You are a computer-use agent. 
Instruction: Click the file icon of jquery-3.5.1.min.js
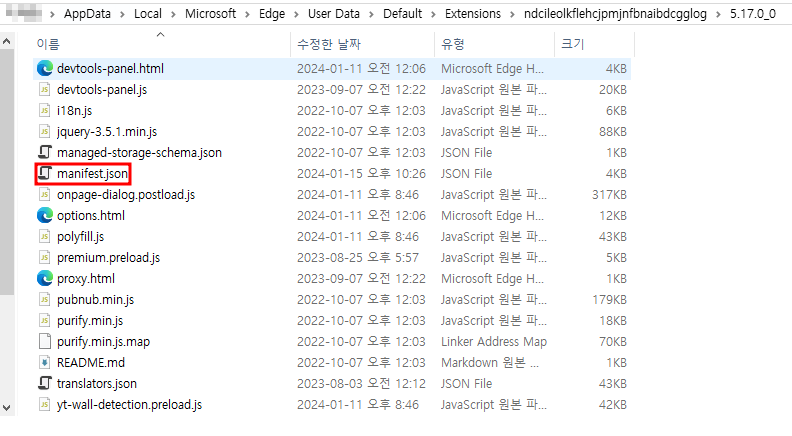45,132
